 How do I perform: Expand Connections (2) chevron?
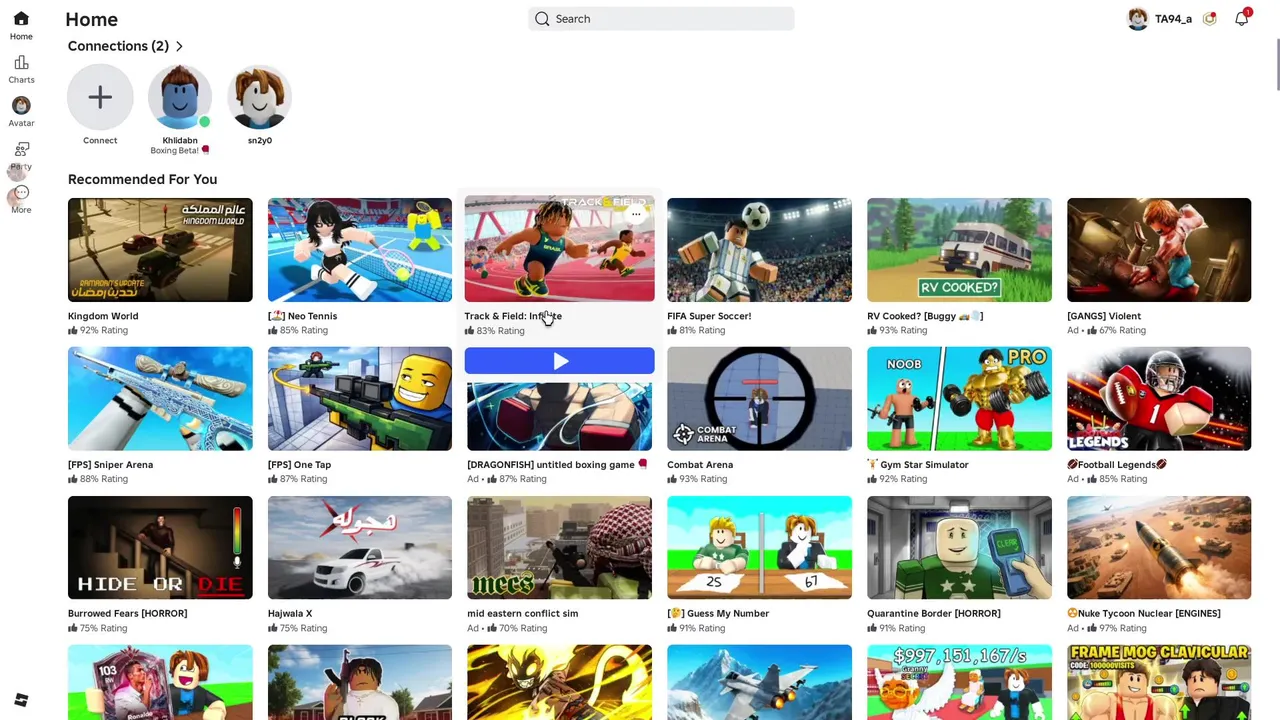tap(179, 46)
